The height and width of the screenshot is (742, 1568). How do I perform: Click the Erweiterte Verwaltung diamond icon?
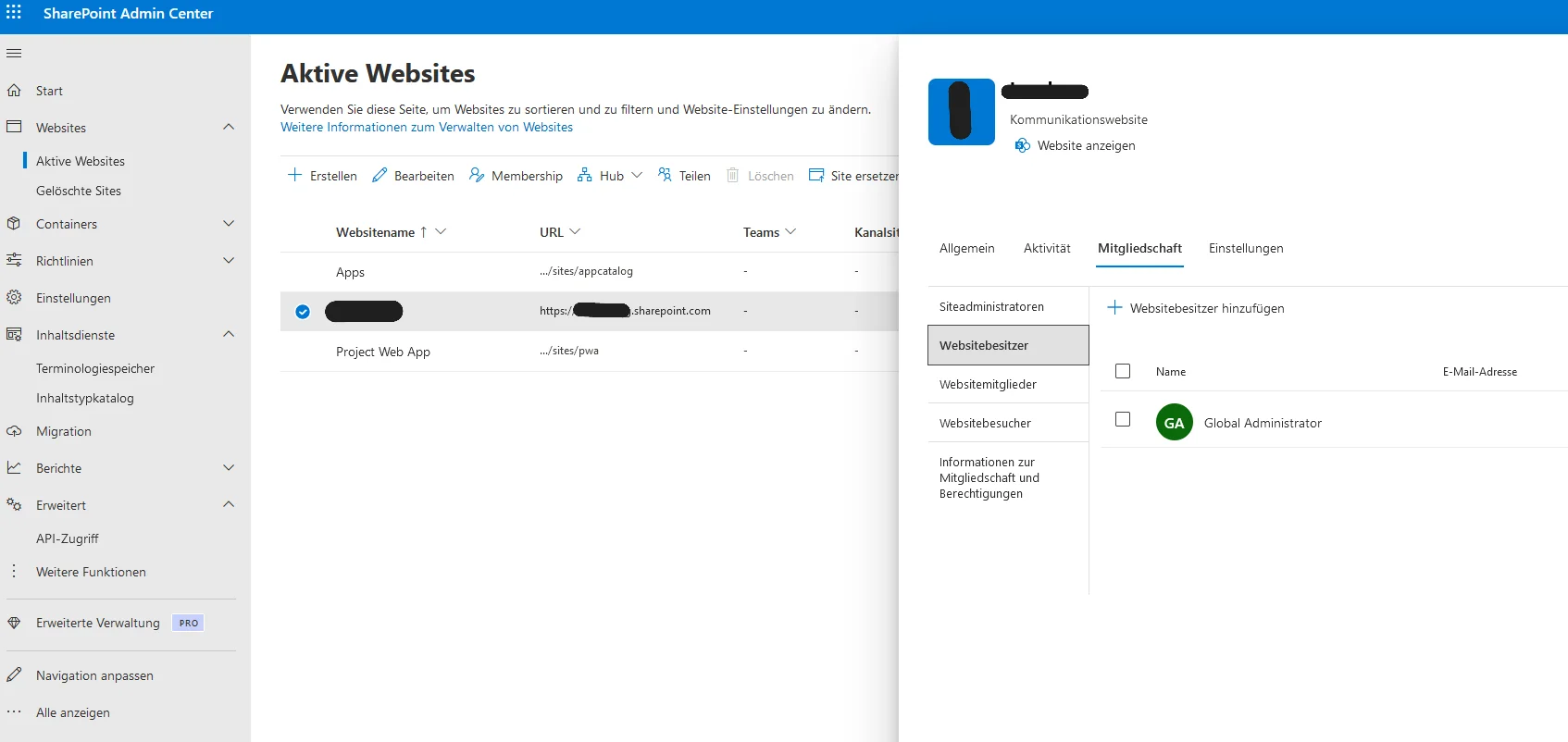[x=14, y=623]
